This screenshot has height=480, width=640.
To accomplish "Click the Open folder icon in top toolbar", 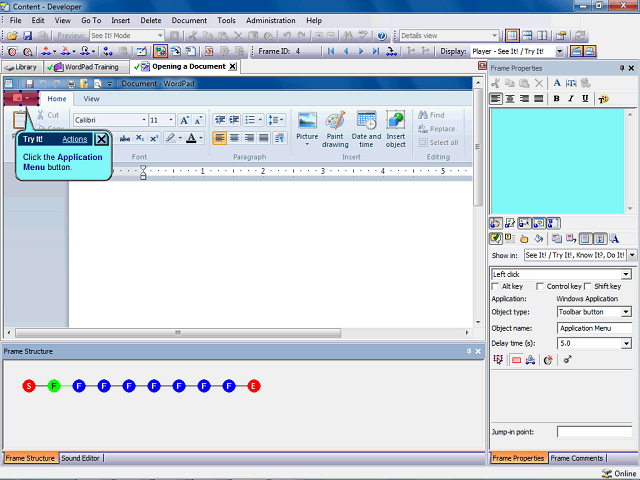I will (13, 36).
